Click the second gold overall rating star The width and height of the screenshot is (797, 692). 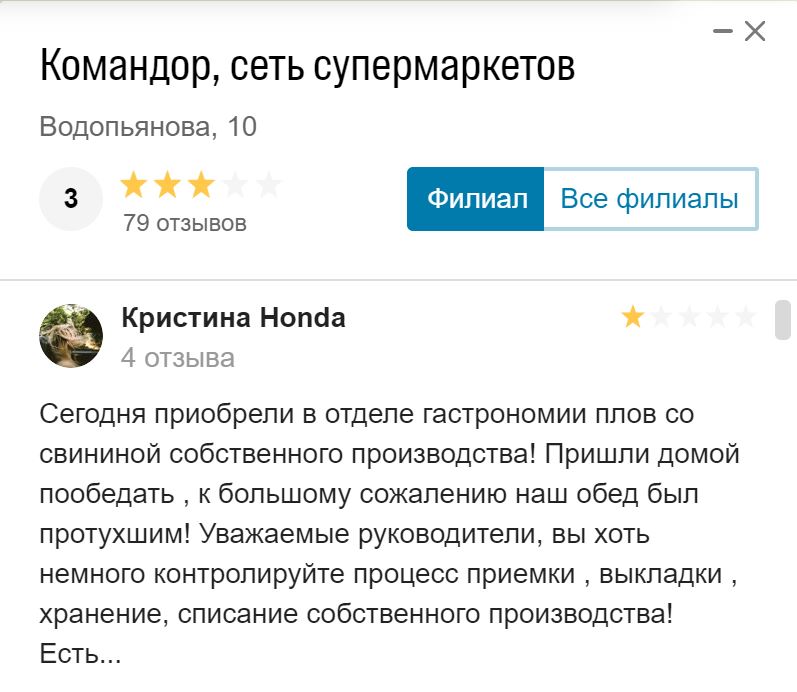click(x=167, y=185)
